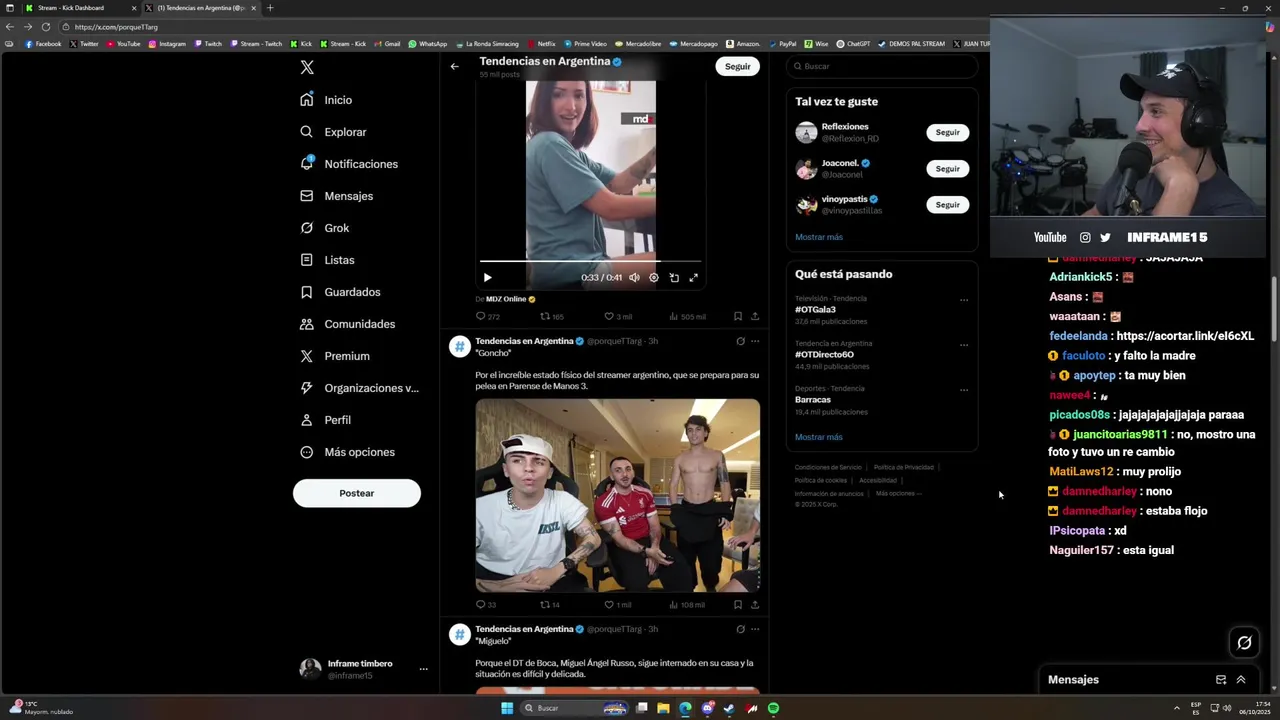Screen dimensions: 1280x720
Task: Open the #OTGala3 trend
Action: [815, 310]
